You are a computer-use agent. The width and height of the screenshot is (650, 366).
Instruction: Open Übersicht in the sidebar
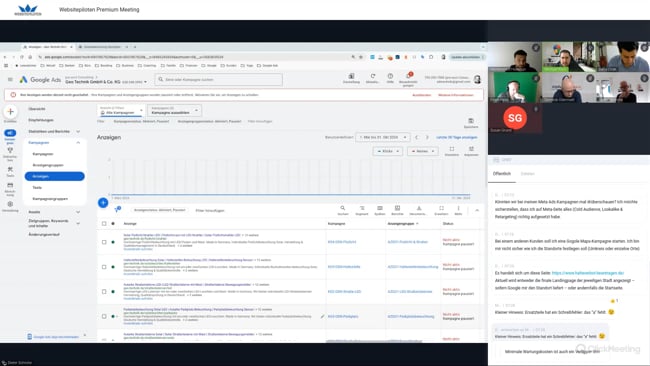pos(37,109)
